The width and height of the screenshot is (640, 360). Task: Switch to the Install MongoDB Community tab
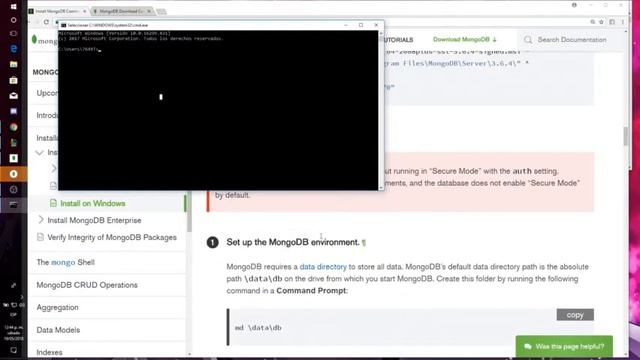pyautogui.click(x=58, y=11)
